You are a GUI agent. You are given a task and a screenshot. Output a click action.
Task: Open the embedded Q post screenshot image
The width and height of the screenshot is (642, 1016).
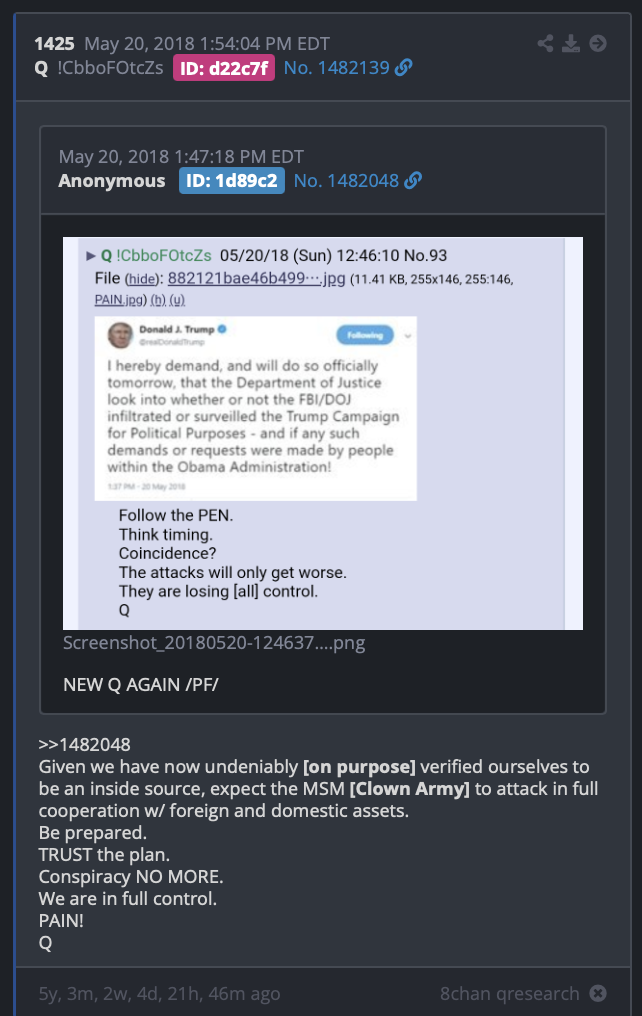point(323,433)
